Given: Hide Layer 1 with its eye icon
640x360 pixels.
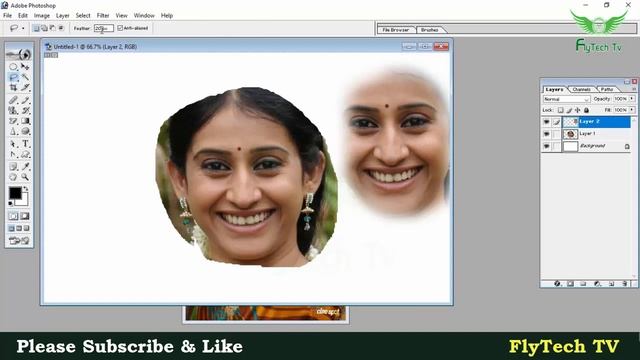Looking at the screenshot, I should pyautogui.click(x=547, y=134).
